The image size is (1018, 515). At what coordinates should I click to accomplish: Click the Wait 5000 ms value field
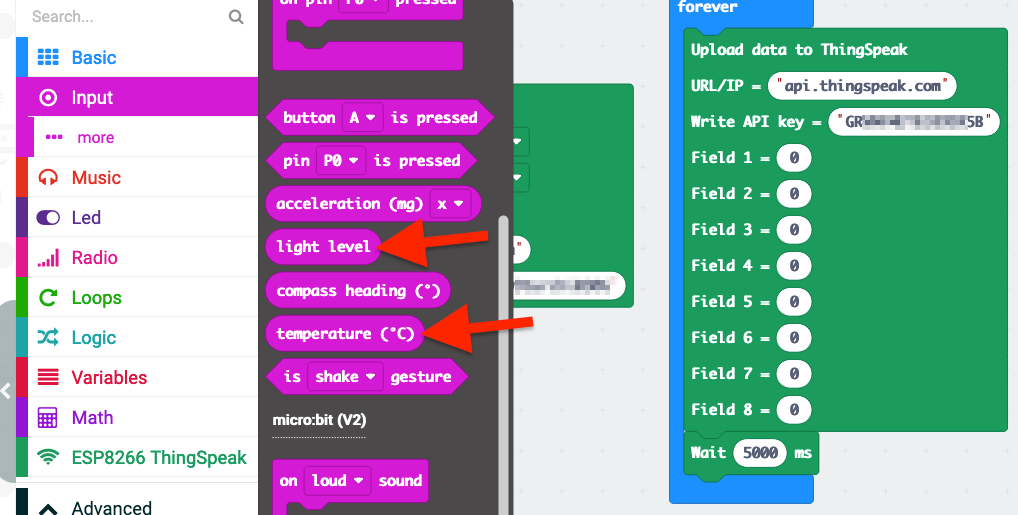point(760,453)
